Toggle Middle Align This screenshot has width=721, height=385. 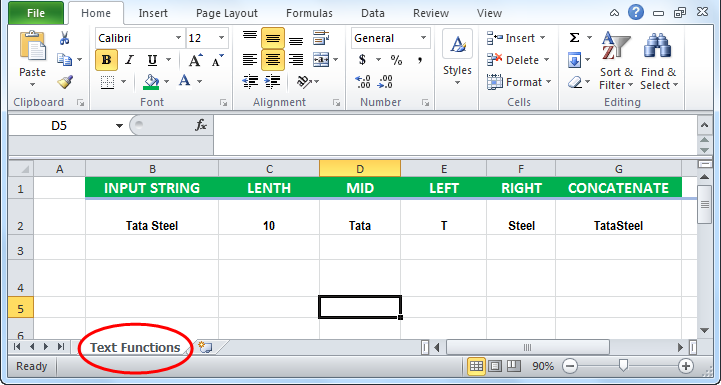pyautogui.click(x=273, y=38)
